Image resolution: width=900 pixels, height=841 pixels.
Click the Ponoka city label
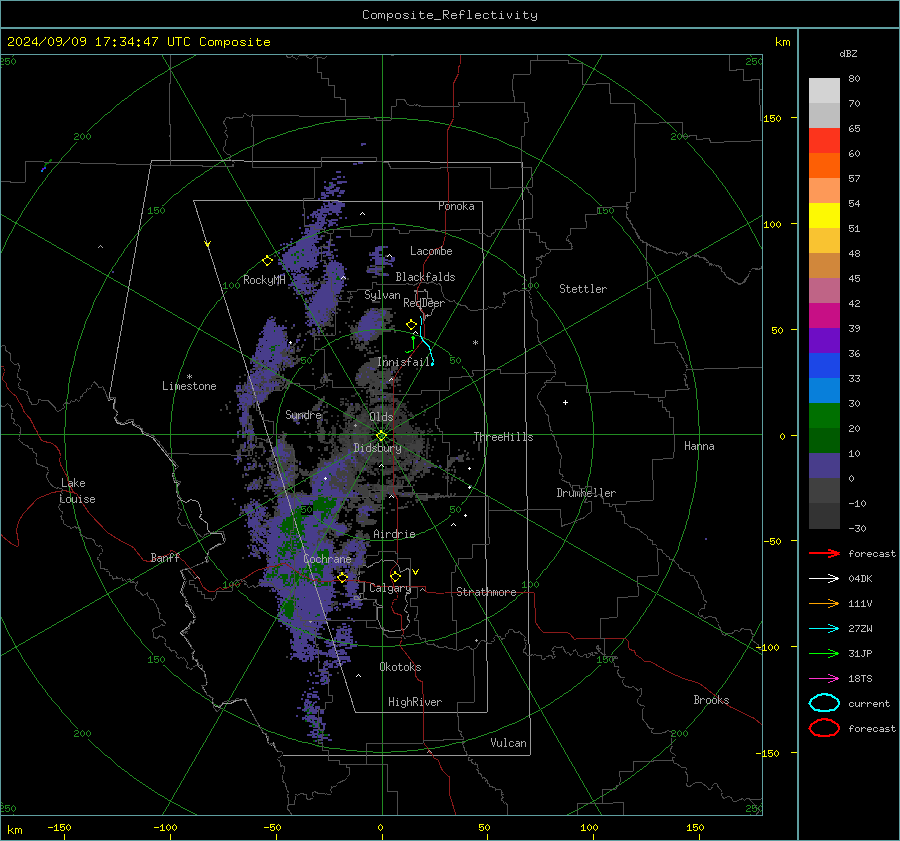(x=456, y=206)
